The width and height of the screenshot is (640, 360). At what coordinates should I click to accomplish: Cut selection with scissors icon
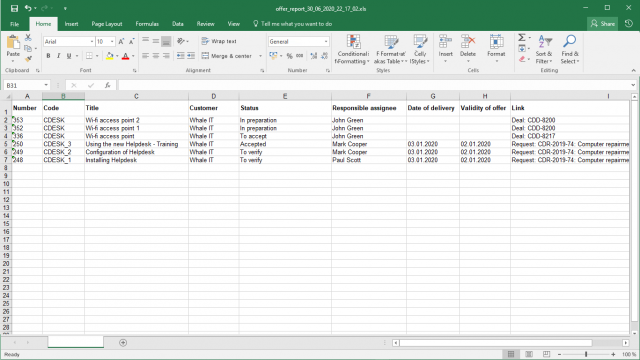coord(28,38)
